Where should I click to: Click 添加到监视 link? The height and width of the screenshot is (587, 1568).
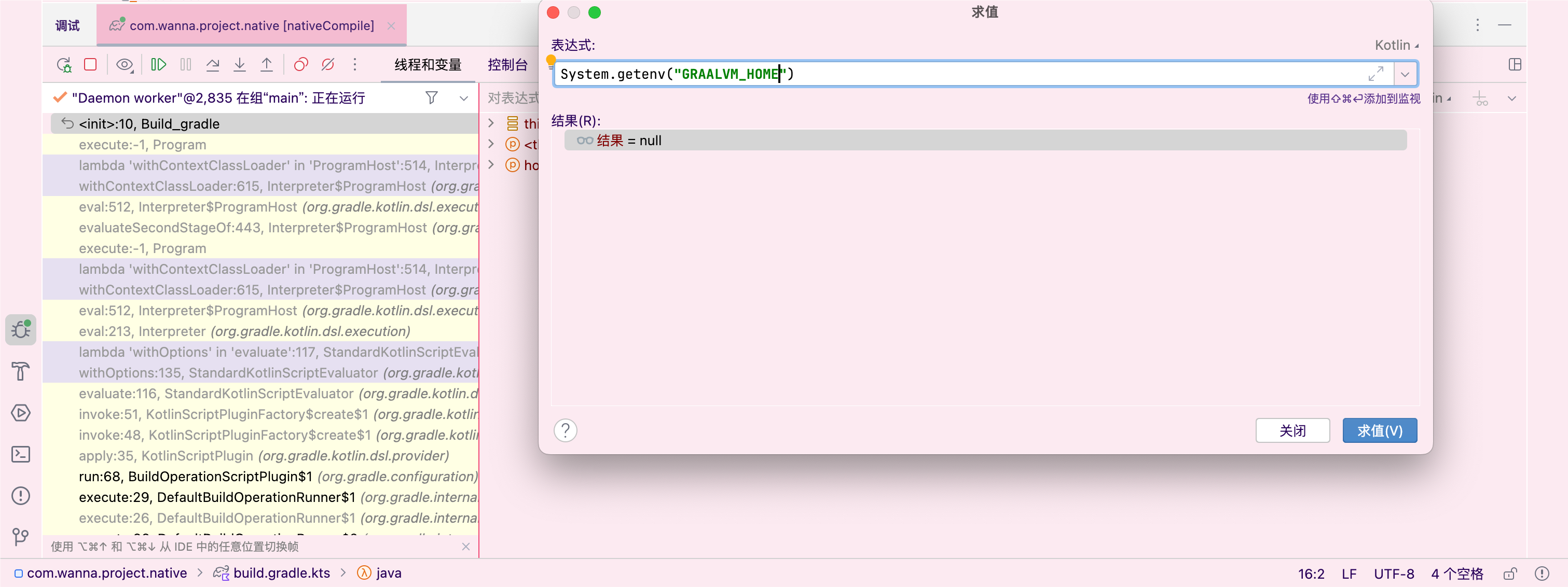point(1364,99)
